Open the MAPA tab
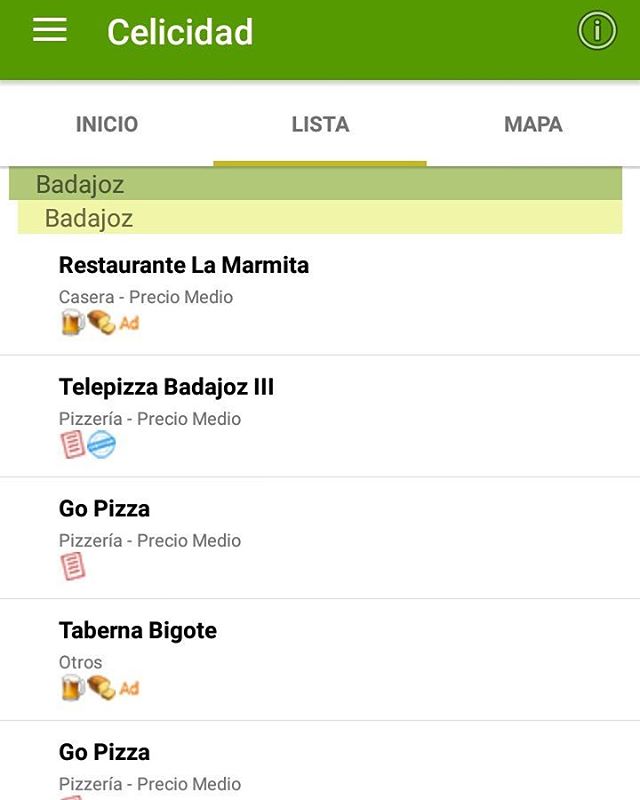 [x=533, y=125]
